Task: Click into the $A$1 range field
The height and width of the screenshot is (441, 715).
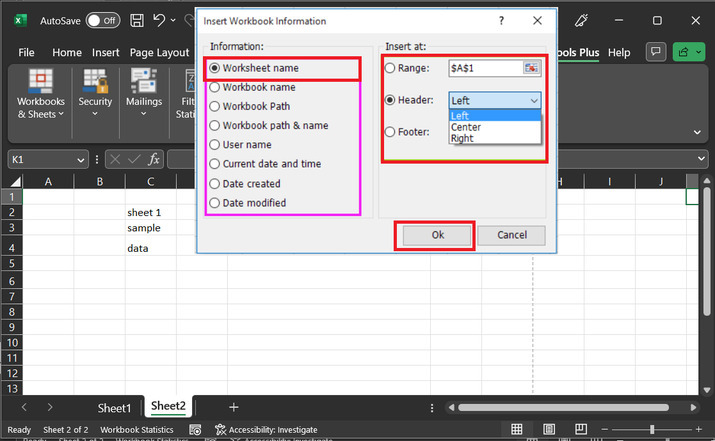Action: pos(485,68)
